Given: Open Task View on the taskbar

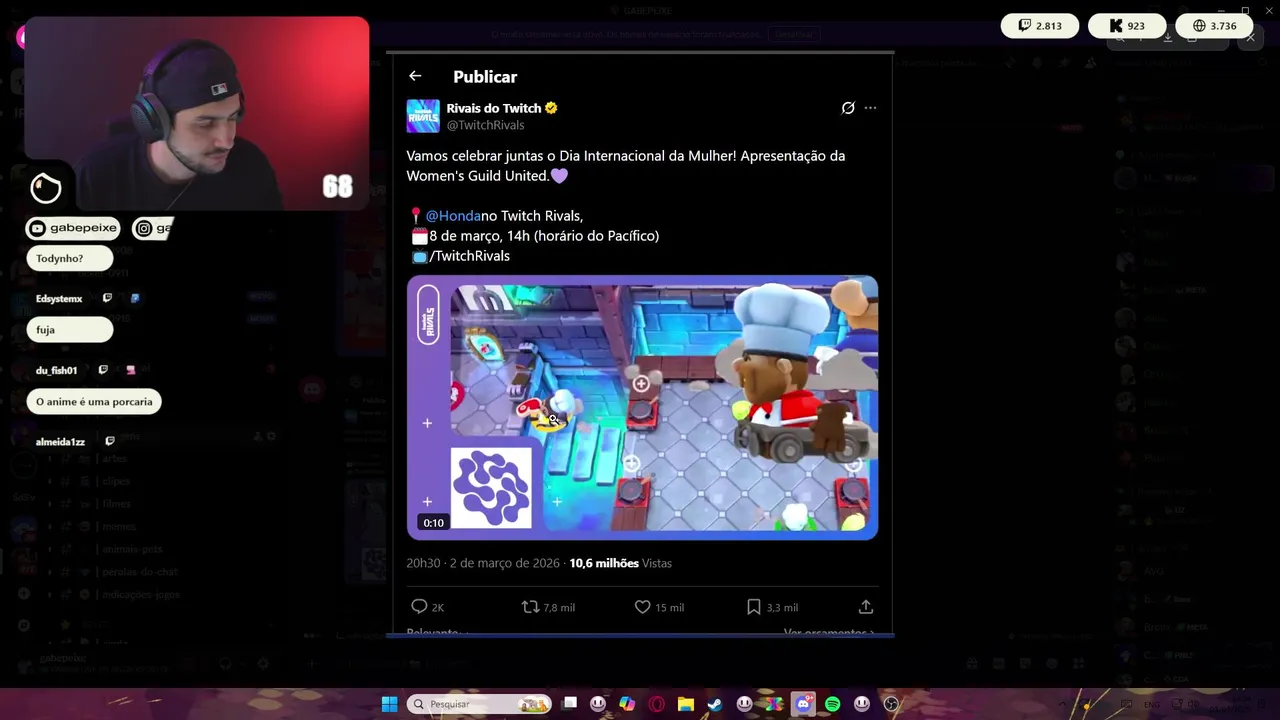Looking at the screenshot, I should 570,704.
